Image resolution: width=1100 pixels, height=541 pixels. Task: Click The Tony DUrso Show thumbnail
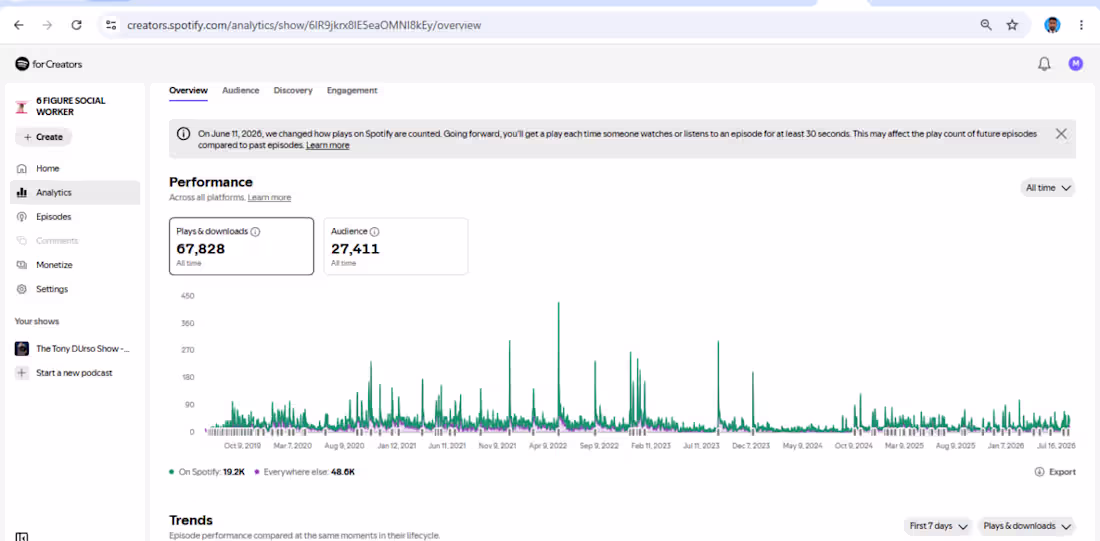tap(22, 349)
